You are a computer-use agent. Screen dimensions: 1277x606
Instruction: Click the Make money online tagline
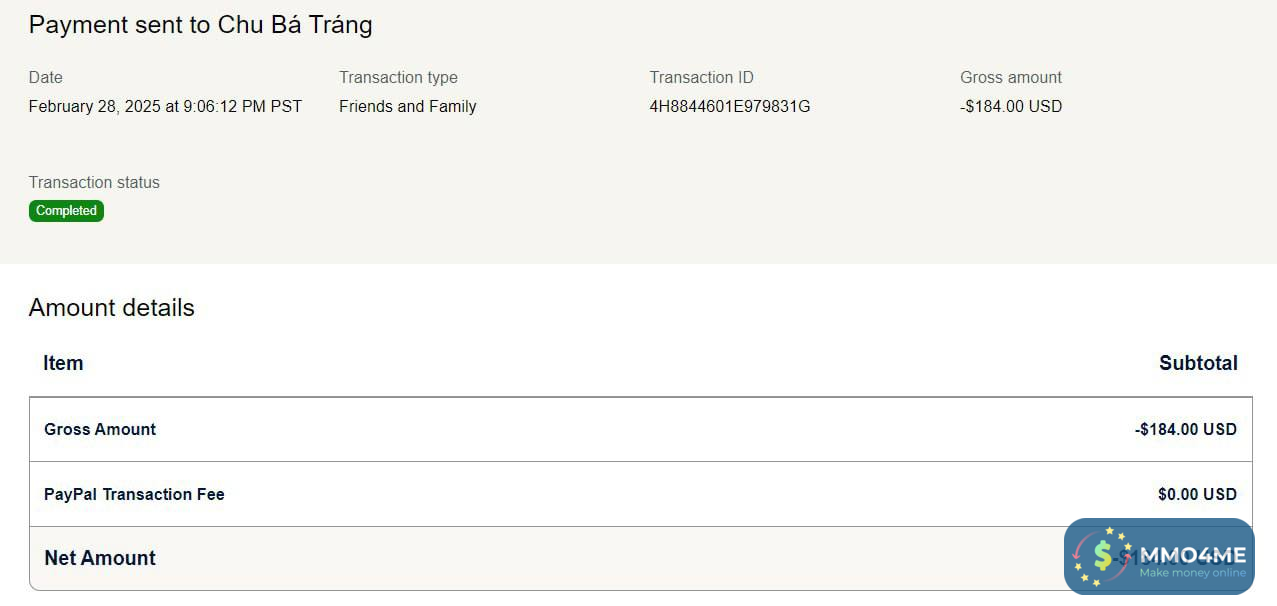pyautogui.click(x=1192, y=573)
